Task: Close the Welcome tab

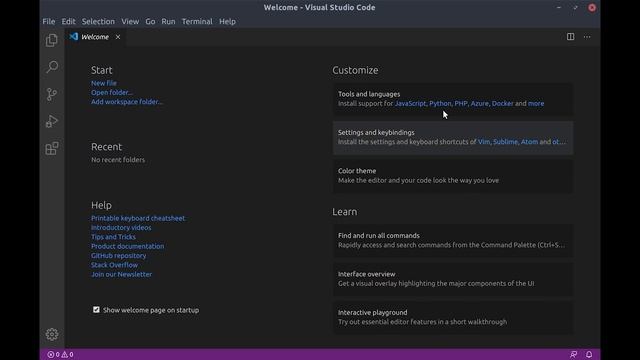Action: coord(118,37)
